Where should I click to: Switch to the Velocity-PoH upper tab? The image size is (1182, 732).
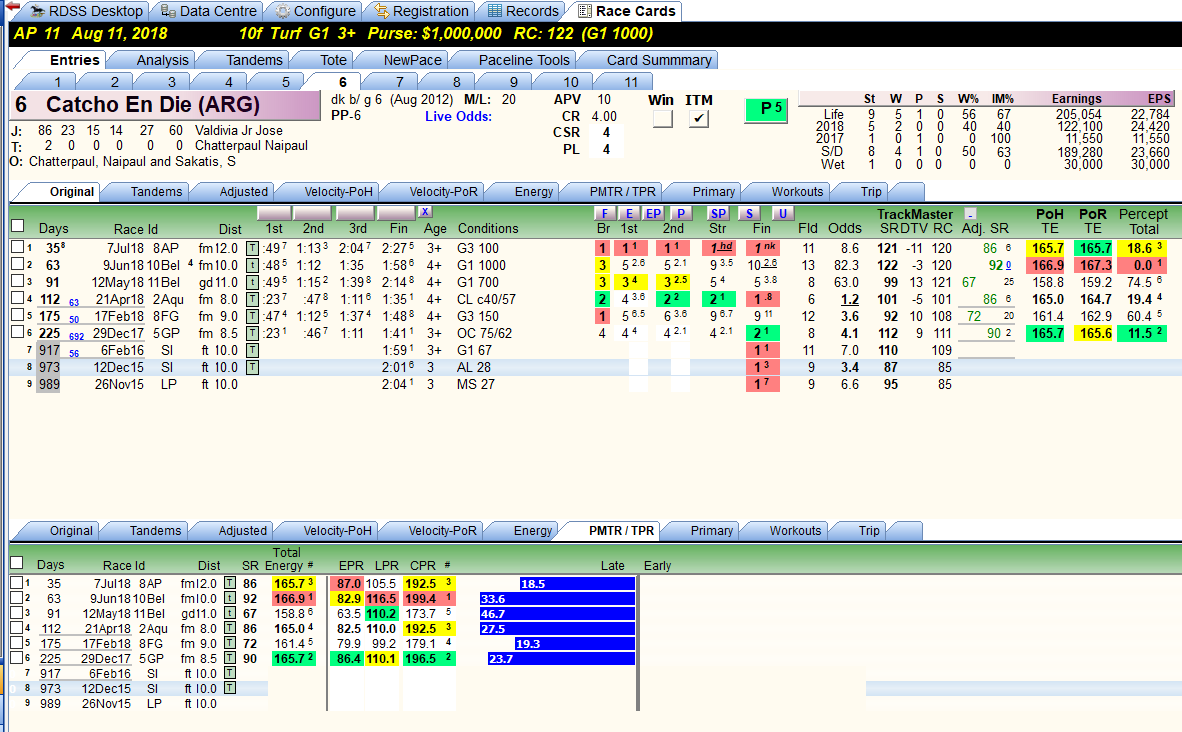click(x=338, y=191)
